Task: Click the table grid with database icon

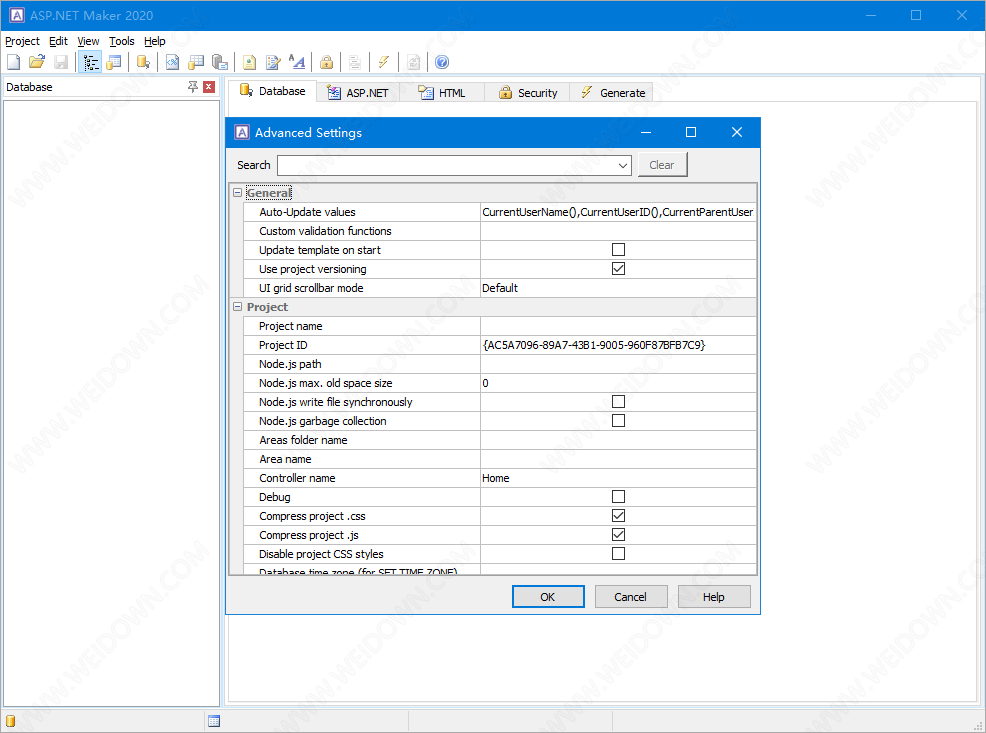Action: tap(196, 62)
